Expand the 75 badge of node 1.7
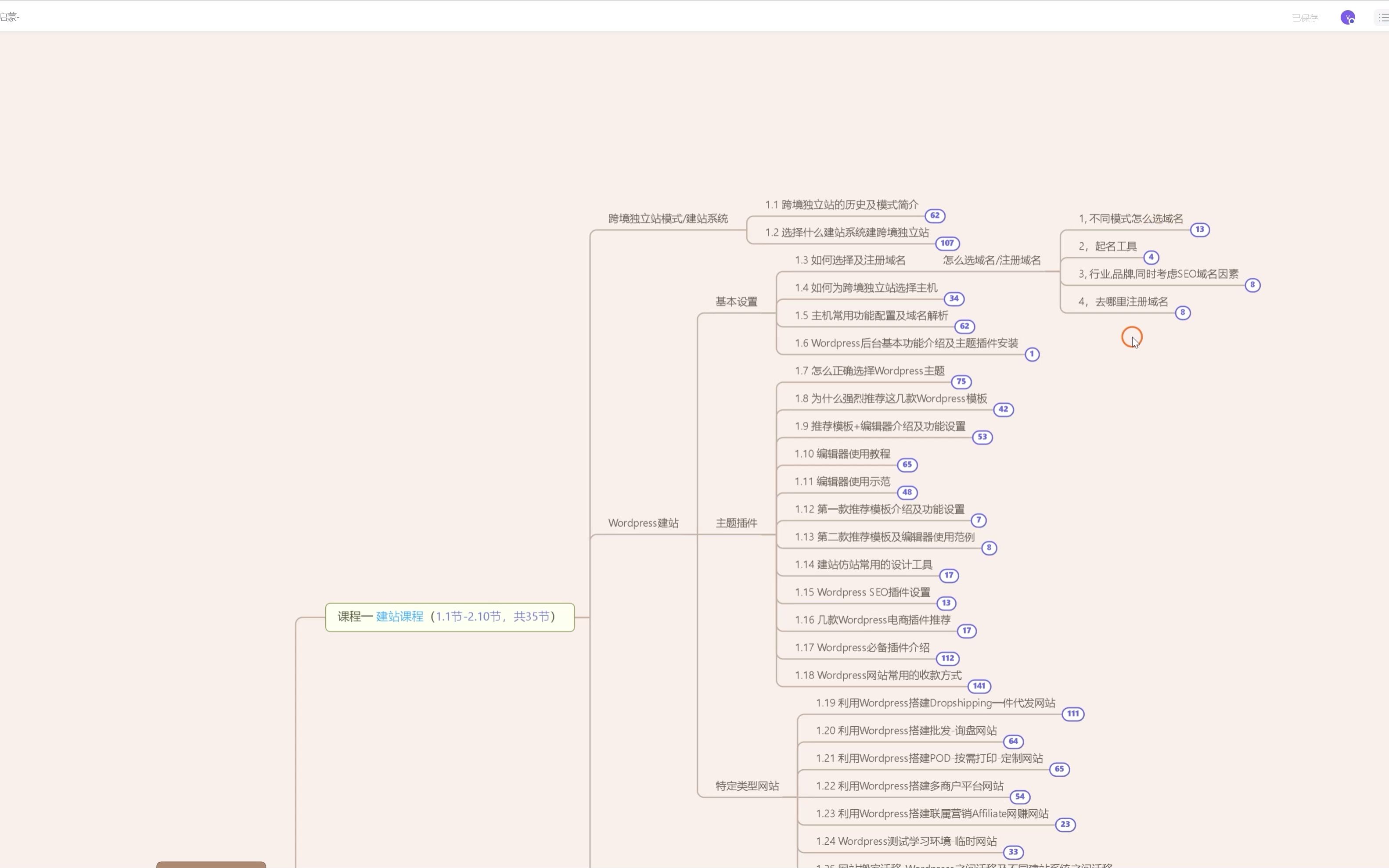 961,382
